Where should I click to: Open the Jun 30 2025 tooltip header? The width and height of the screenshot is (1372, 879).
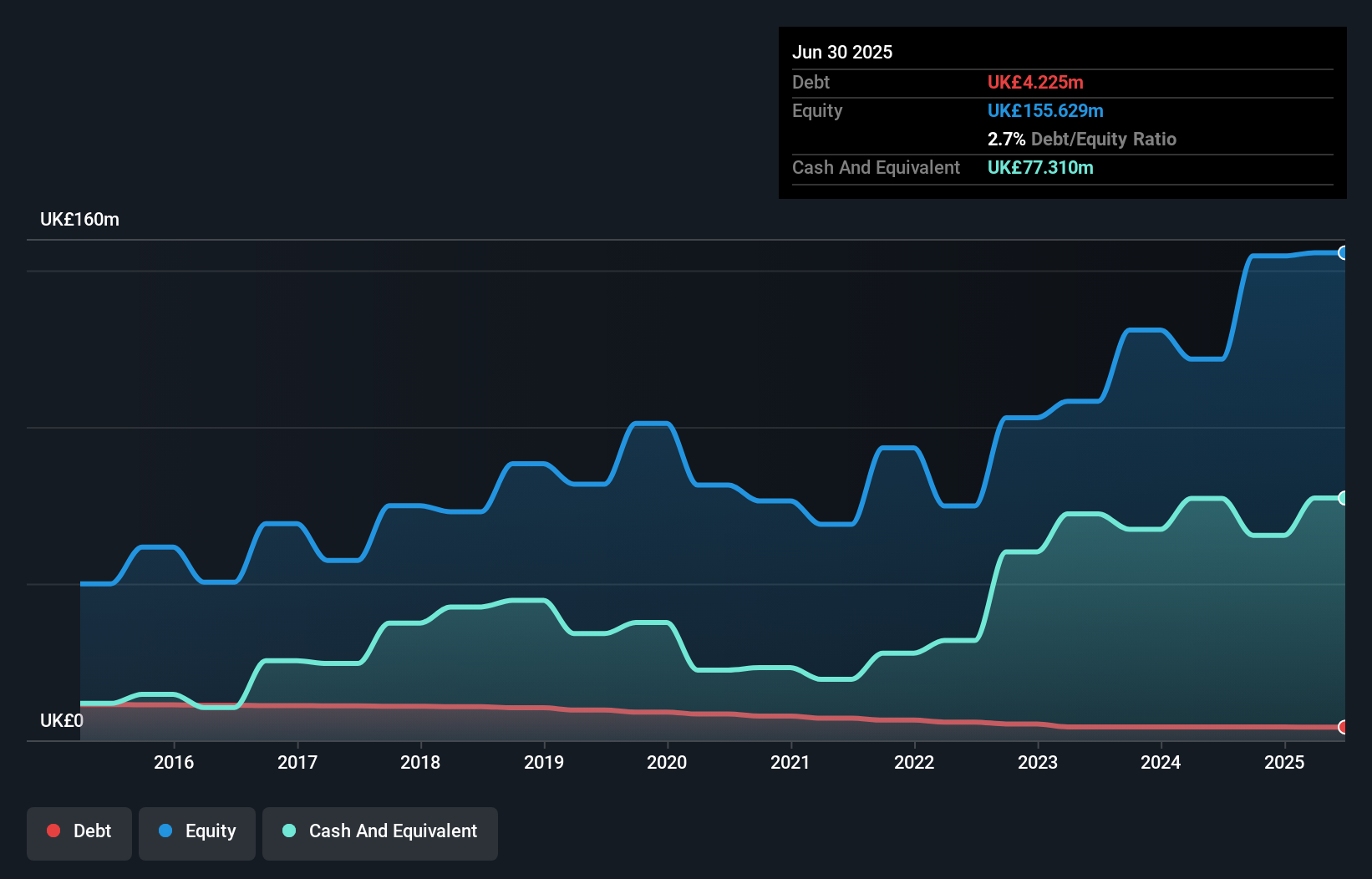click(842, 52)
